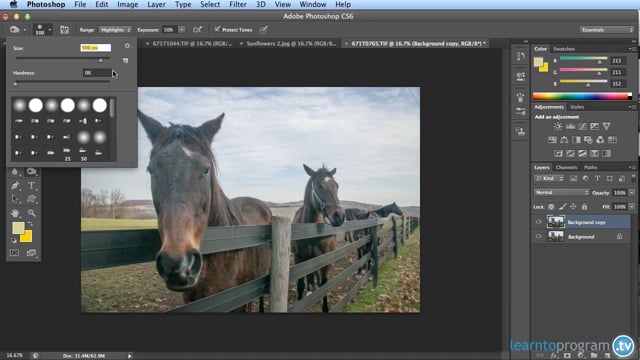Lock layer position move icon
Screen dimensions: 640x360
pos(573,207)
